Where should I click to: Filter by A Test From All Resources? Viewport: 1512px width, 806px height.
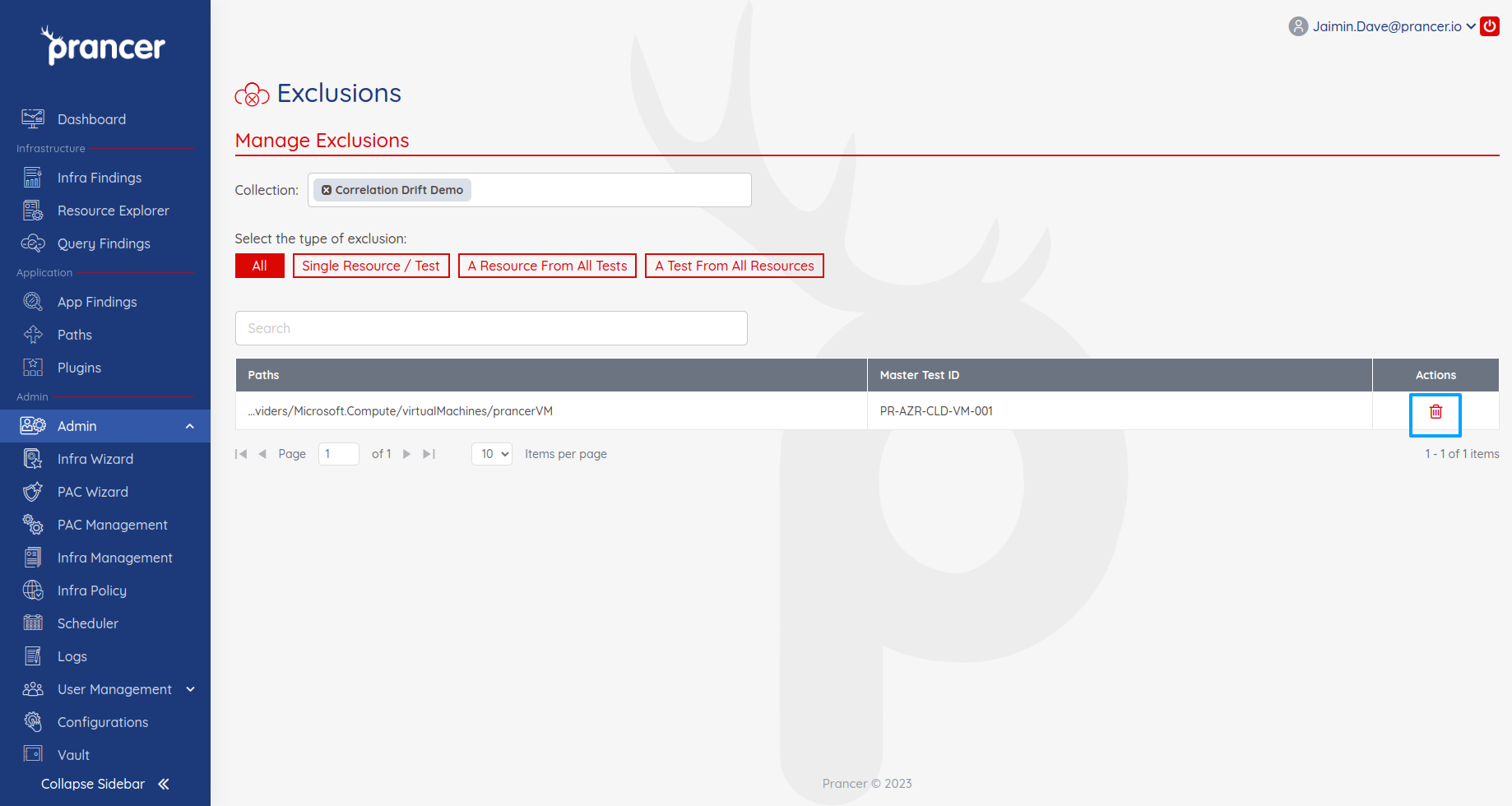tap(735, 266)
